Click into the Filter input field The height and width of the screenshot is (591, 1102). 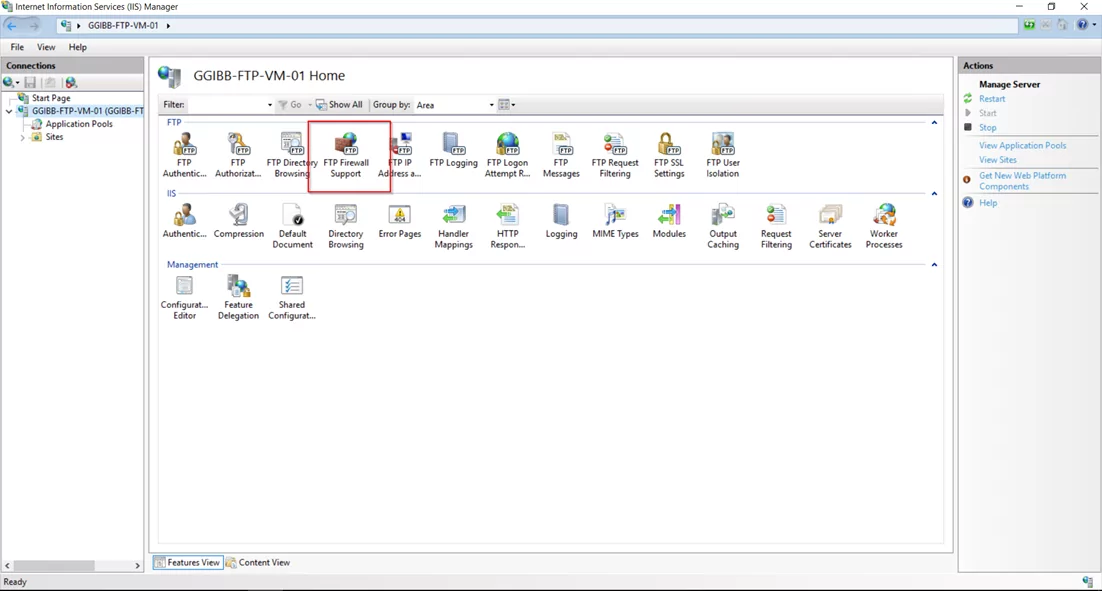[x=226, y=105]
